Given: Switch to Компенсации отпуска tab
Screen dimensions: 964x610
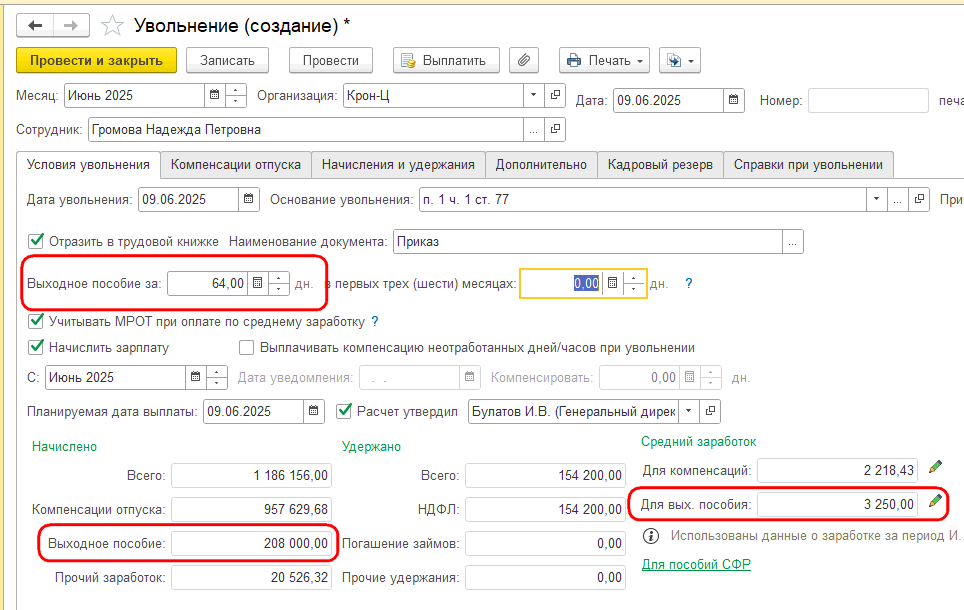Looking at the screenshot, I should 236,165.
